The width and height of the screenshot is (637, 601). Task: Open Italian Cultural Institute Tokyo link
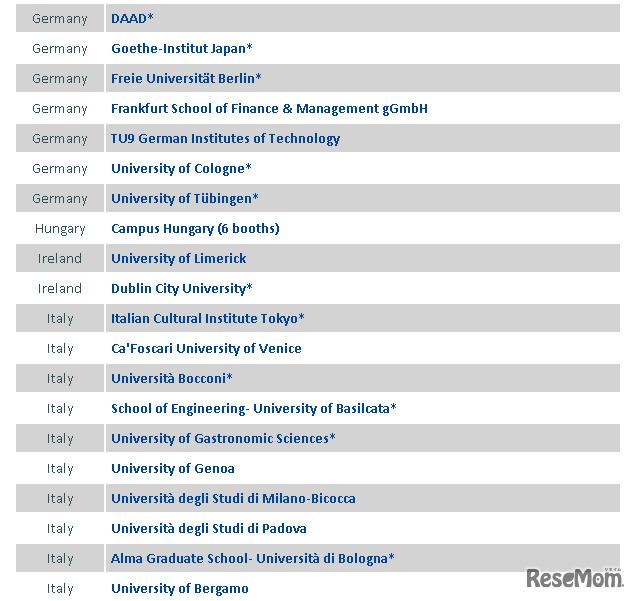pos(207,318)
